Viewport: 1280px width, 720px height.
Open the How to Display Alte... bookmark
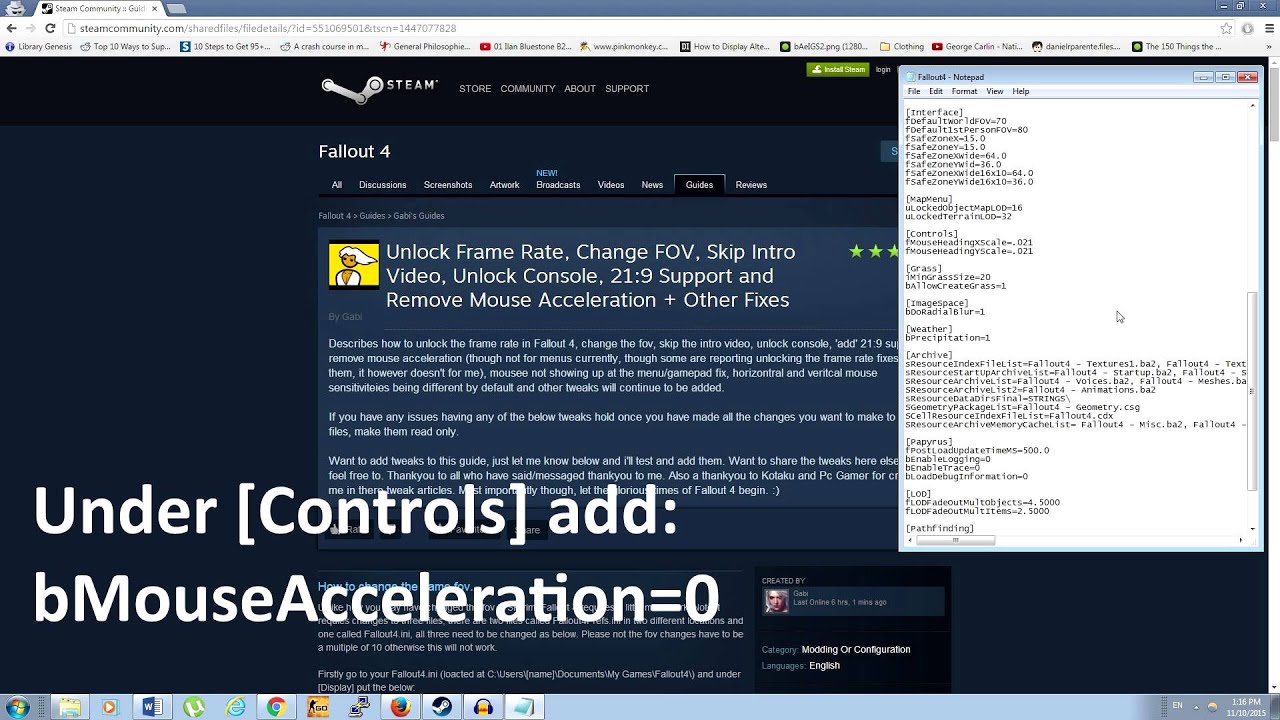(725, 46)
